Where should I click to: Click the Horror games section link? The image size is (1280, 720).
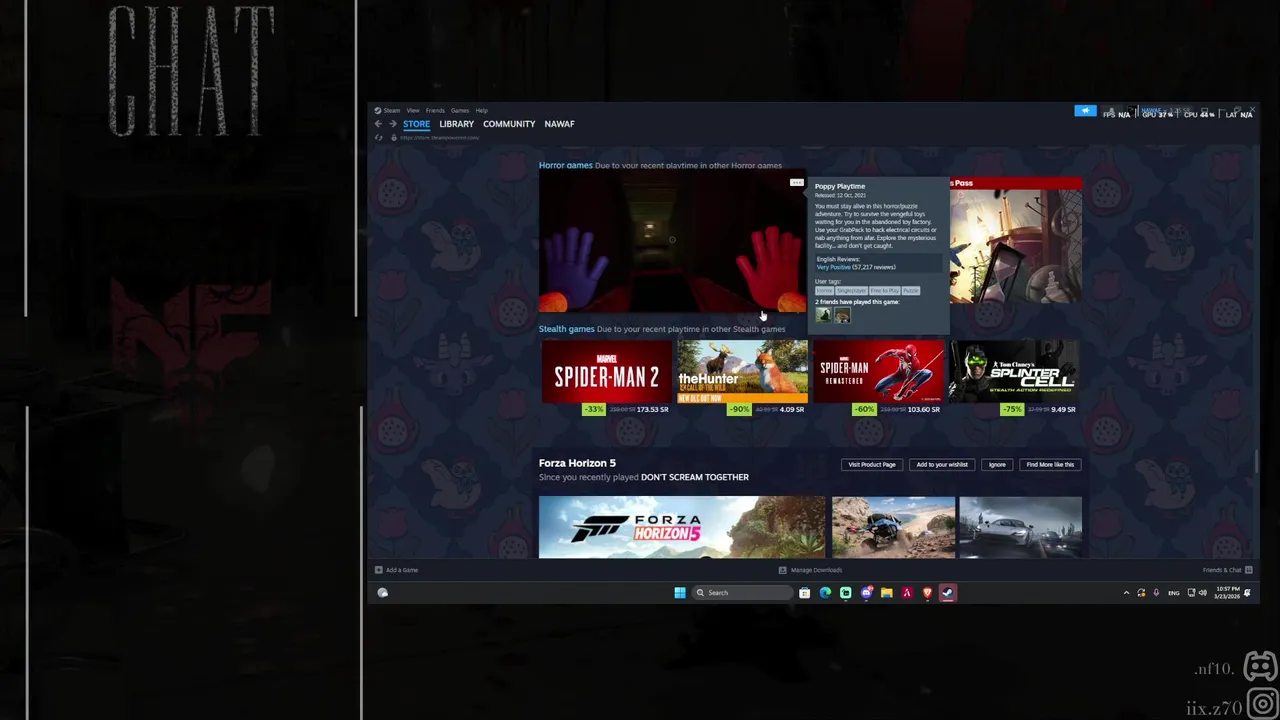(565, 165)
